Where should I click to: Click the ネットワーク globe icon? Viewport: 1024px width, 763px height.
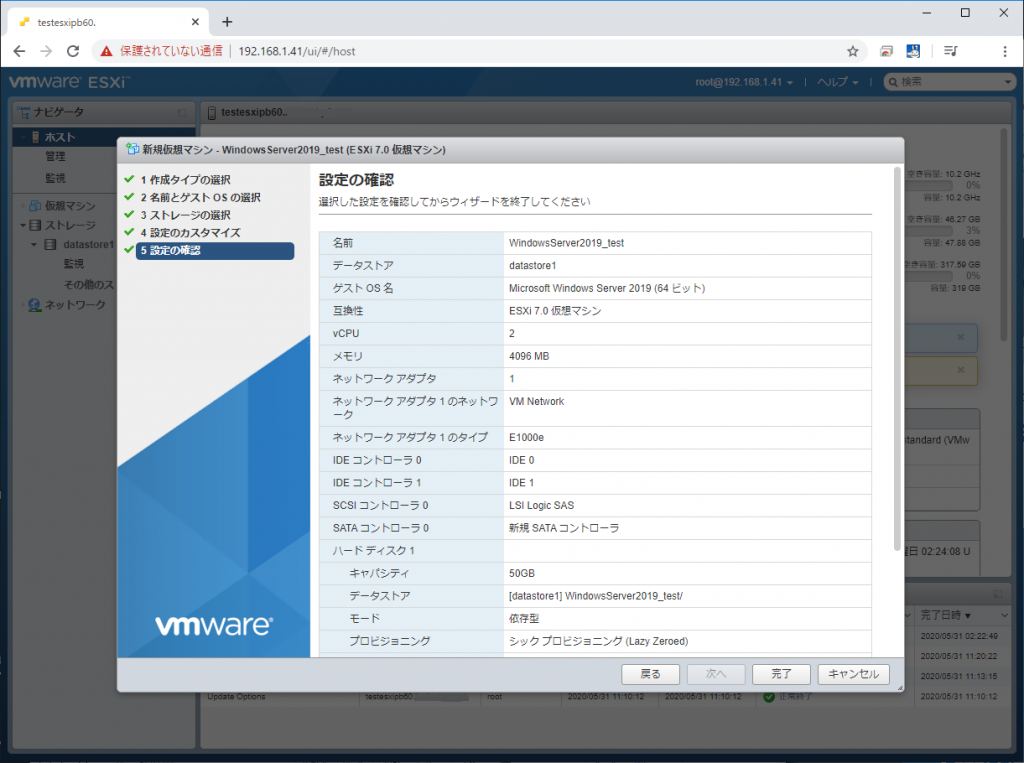pos(35,304)
